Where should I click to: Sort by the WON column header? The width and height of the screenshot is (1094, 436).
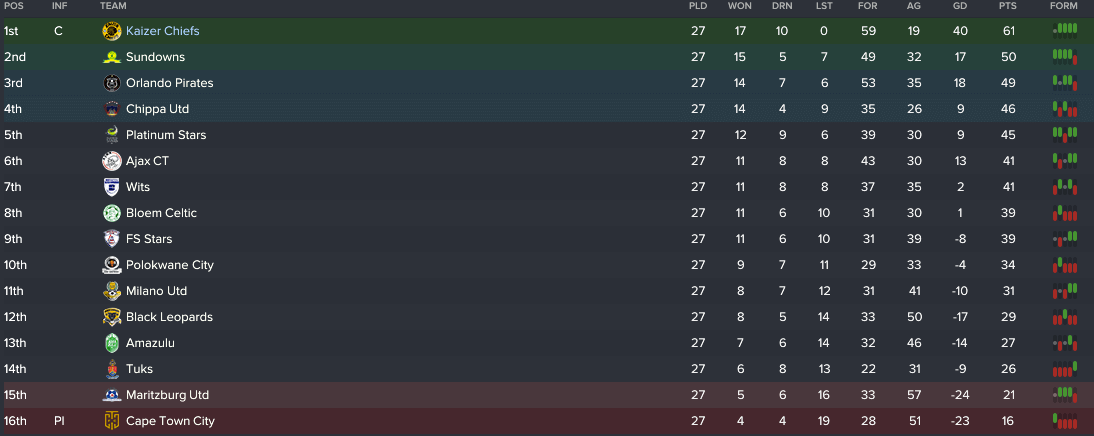click(x=740, y=6)
